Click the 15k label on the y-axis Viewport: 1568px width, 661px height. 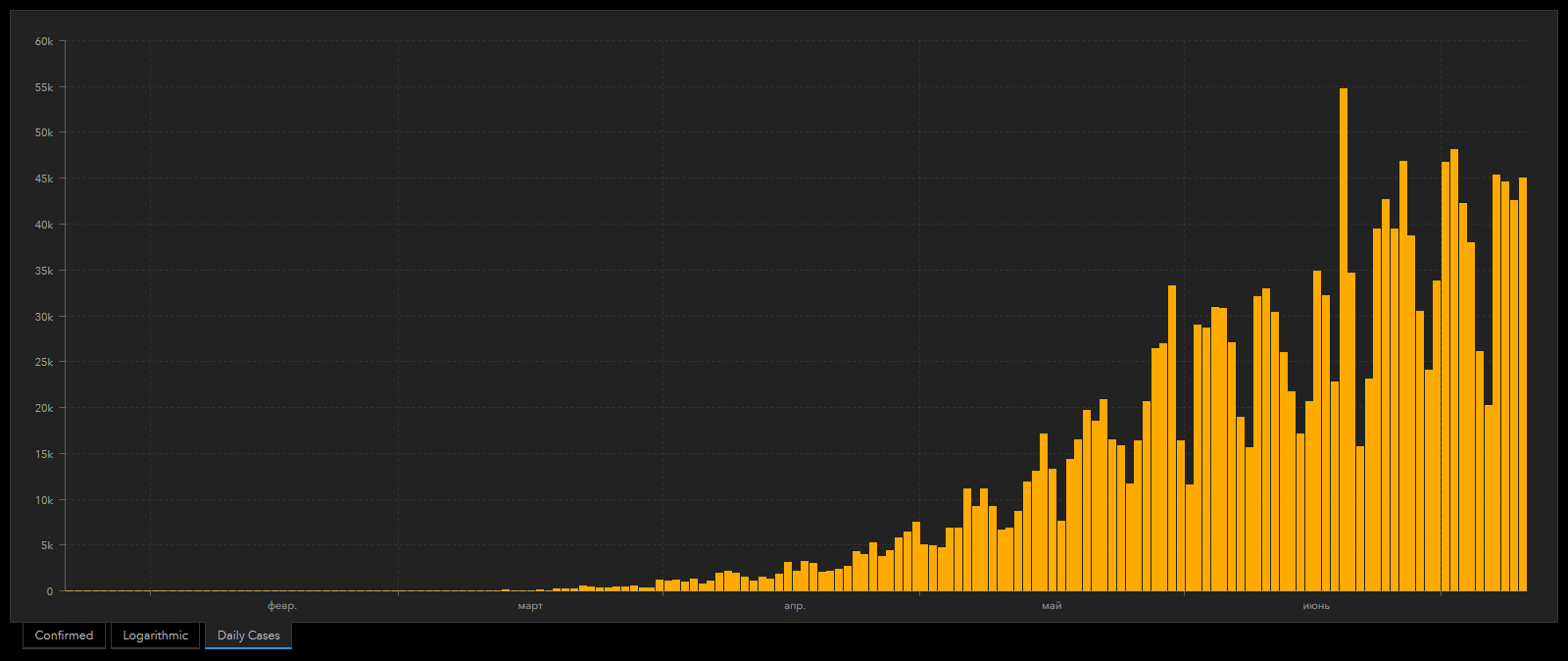[x=44, y=454]
